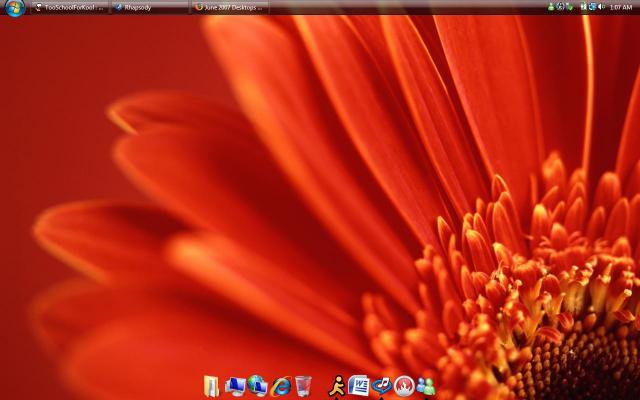Open the red flame dock icon

[x=404, y=386]
